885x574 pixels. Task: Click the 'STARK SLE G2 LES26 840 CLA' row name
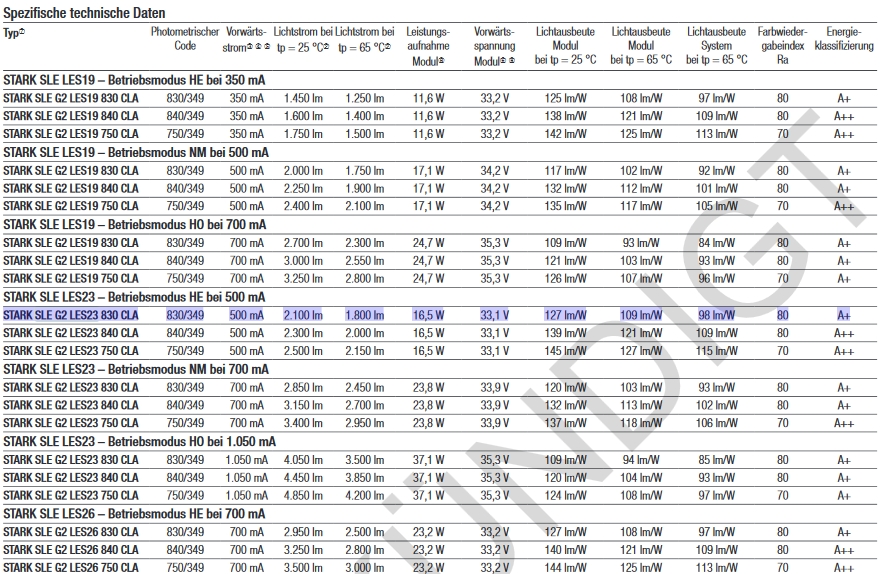click(x=71, y=550)
